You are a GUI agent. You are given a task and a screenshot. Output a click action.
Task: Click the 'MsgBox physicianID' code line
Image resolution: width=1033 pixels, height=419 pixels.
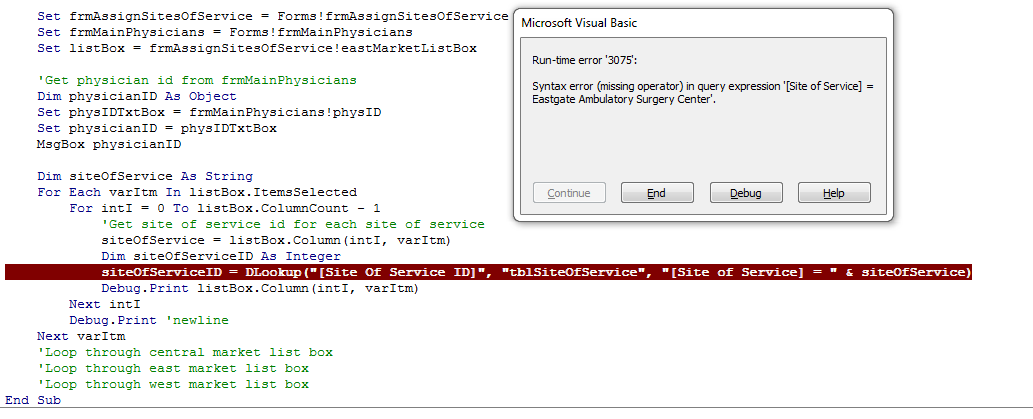[x=109, y=144]
